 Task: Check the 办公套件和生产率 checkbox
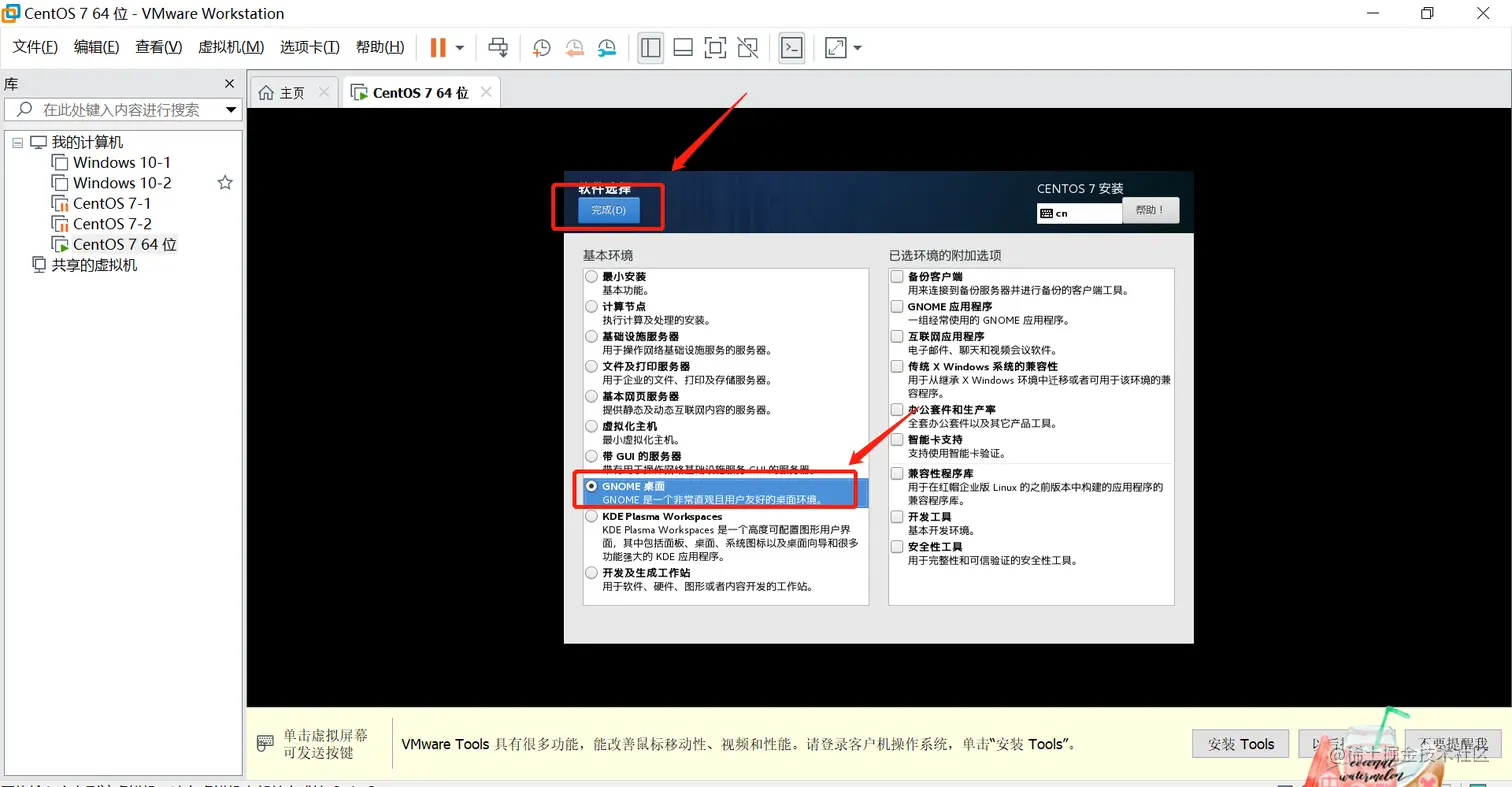pos(897,410)
